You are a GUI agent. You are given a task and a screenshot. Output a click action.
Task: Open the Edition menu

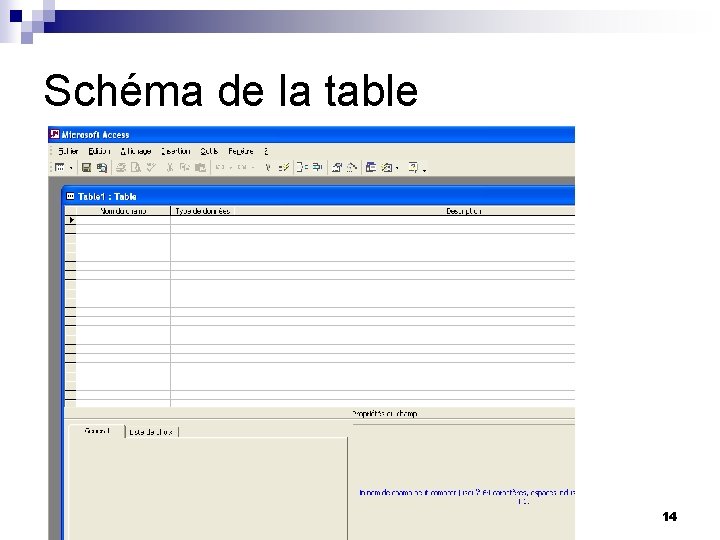99,151
